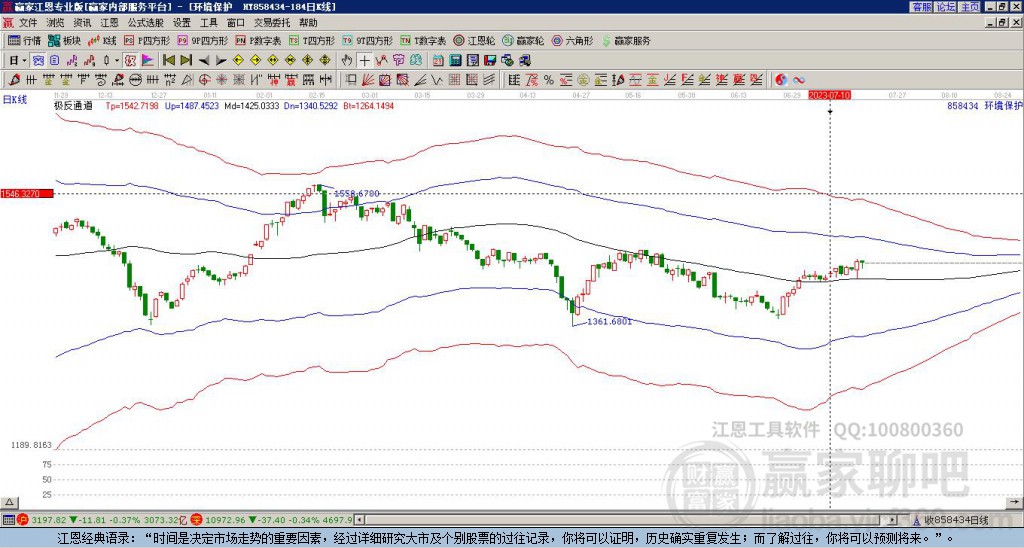Open the 浏览 menu

click(x=55, y=23)
